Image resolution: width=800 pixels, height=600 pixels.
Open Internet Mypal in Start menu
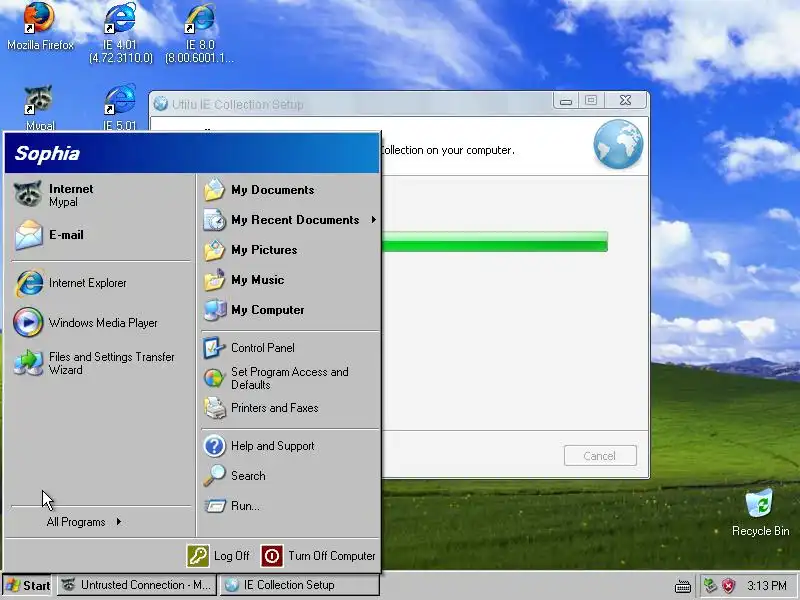(x=101, y=195)
